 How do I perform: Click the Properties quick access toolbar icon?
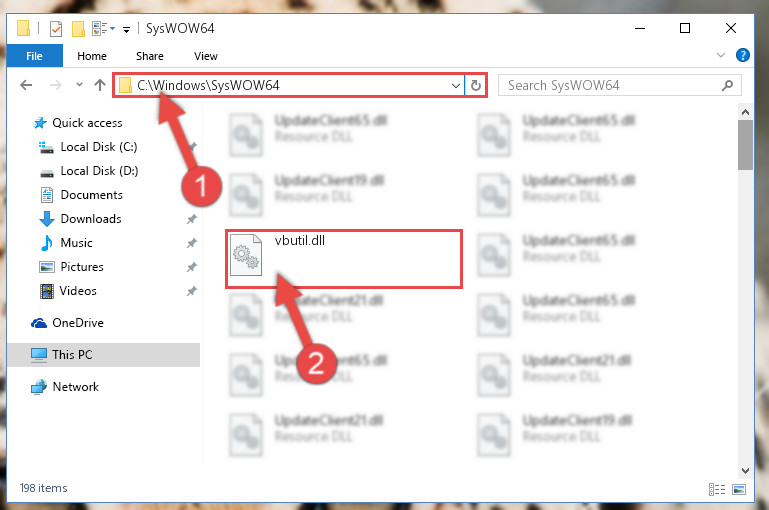[56, 29]
